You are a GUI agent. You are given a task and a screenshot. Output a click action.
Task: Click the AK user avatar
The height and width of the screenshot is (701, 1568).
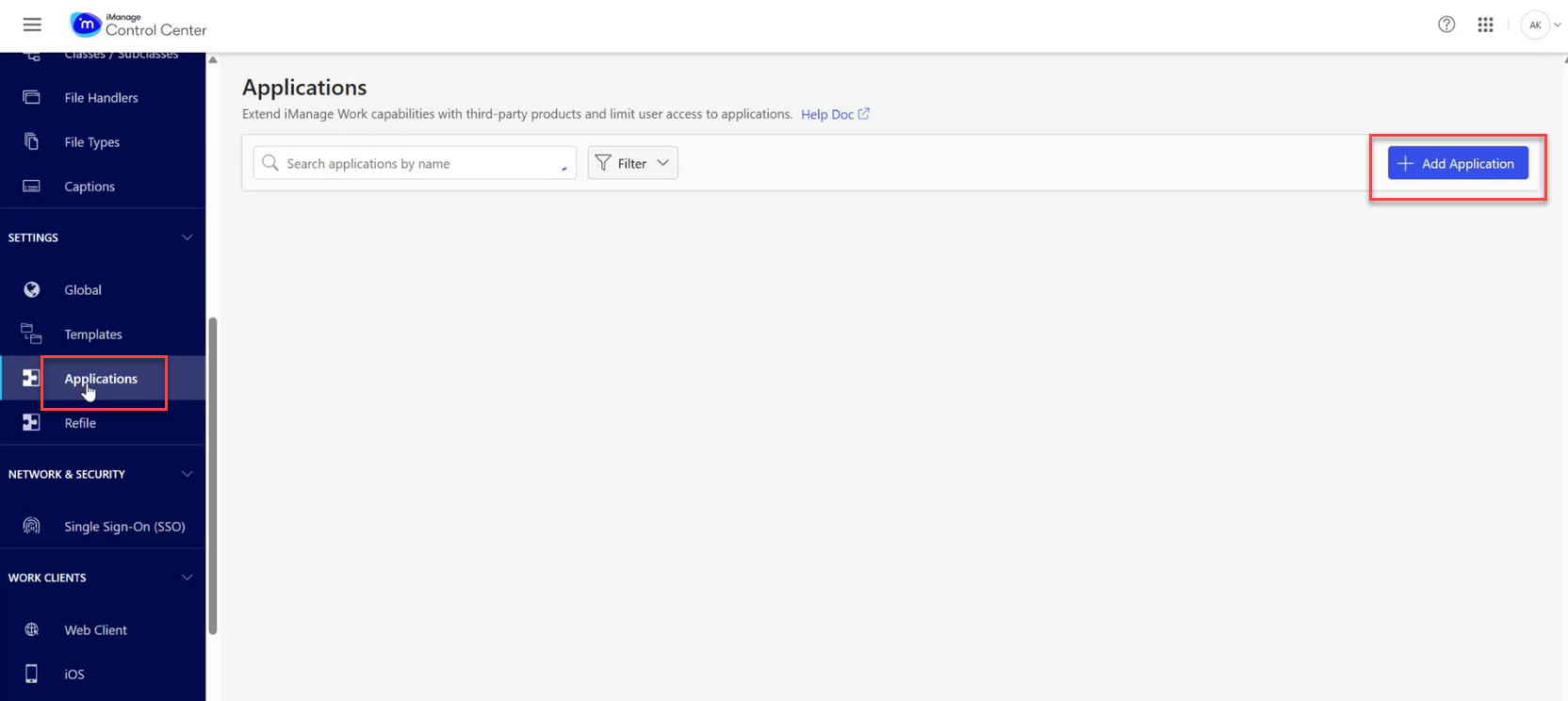(1535, 24)
